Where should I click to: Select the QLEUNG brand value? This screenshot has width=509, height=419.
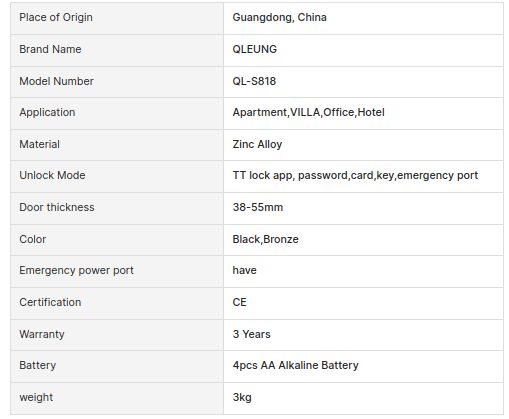point(255,49)
